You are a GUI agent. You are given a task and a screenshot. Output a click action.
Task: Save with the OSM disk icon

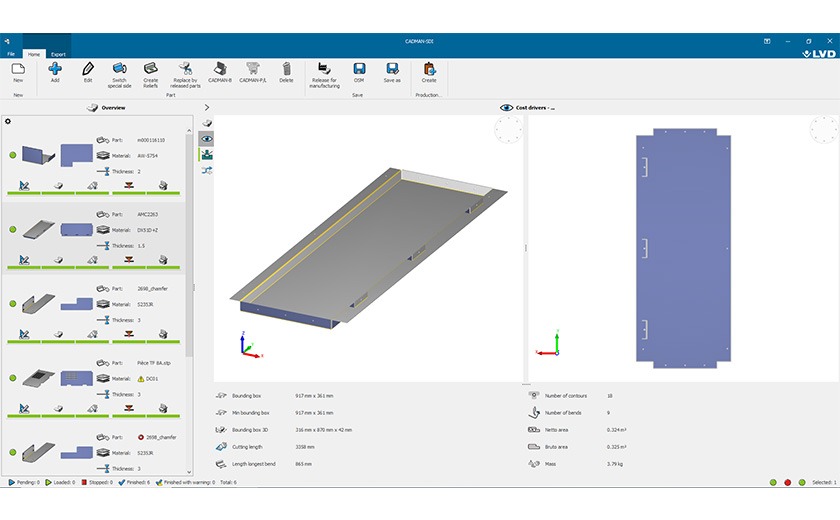pos(359,69)
